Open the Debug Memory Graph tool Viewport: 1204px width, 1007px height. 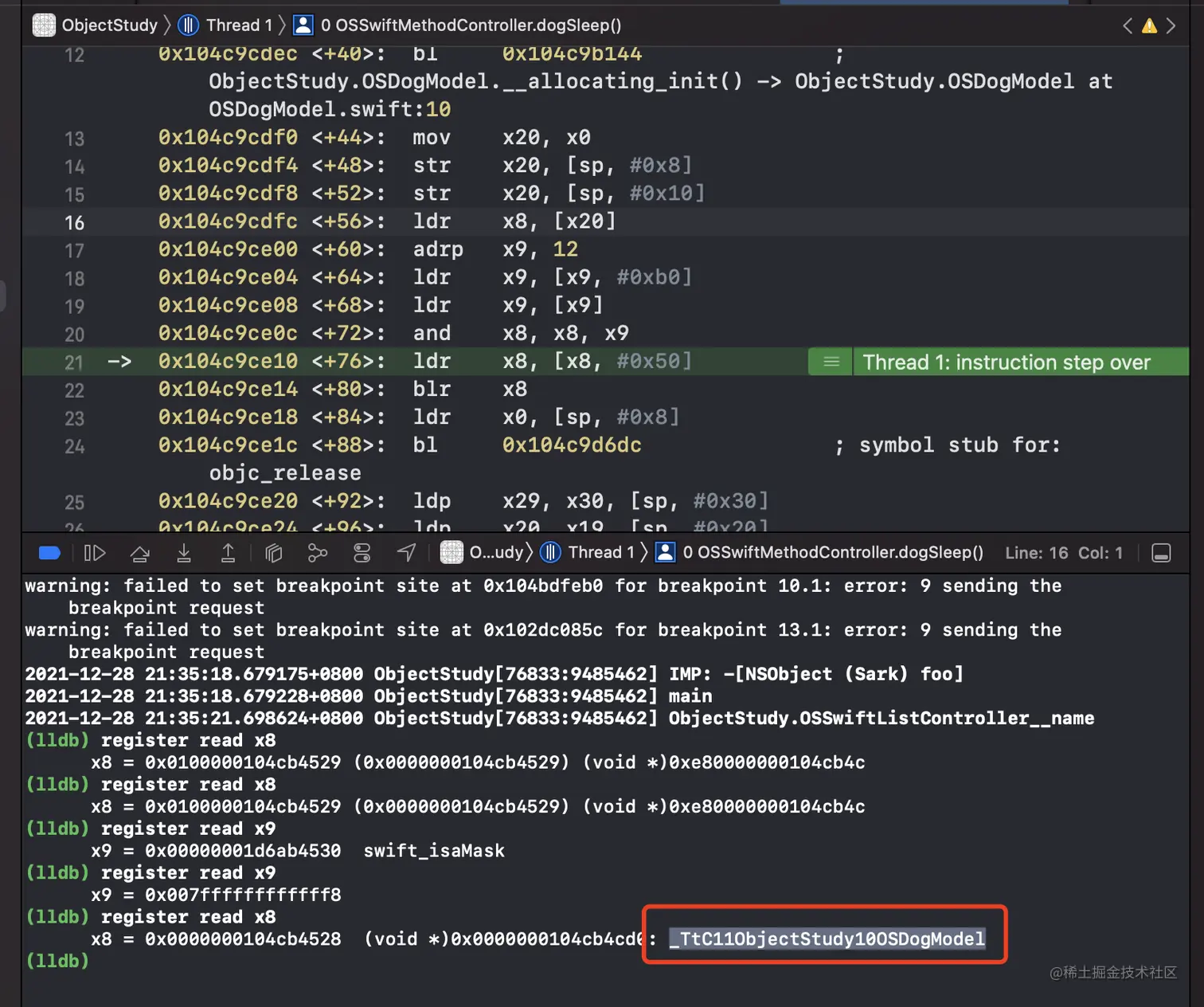[x=318, y=553]
